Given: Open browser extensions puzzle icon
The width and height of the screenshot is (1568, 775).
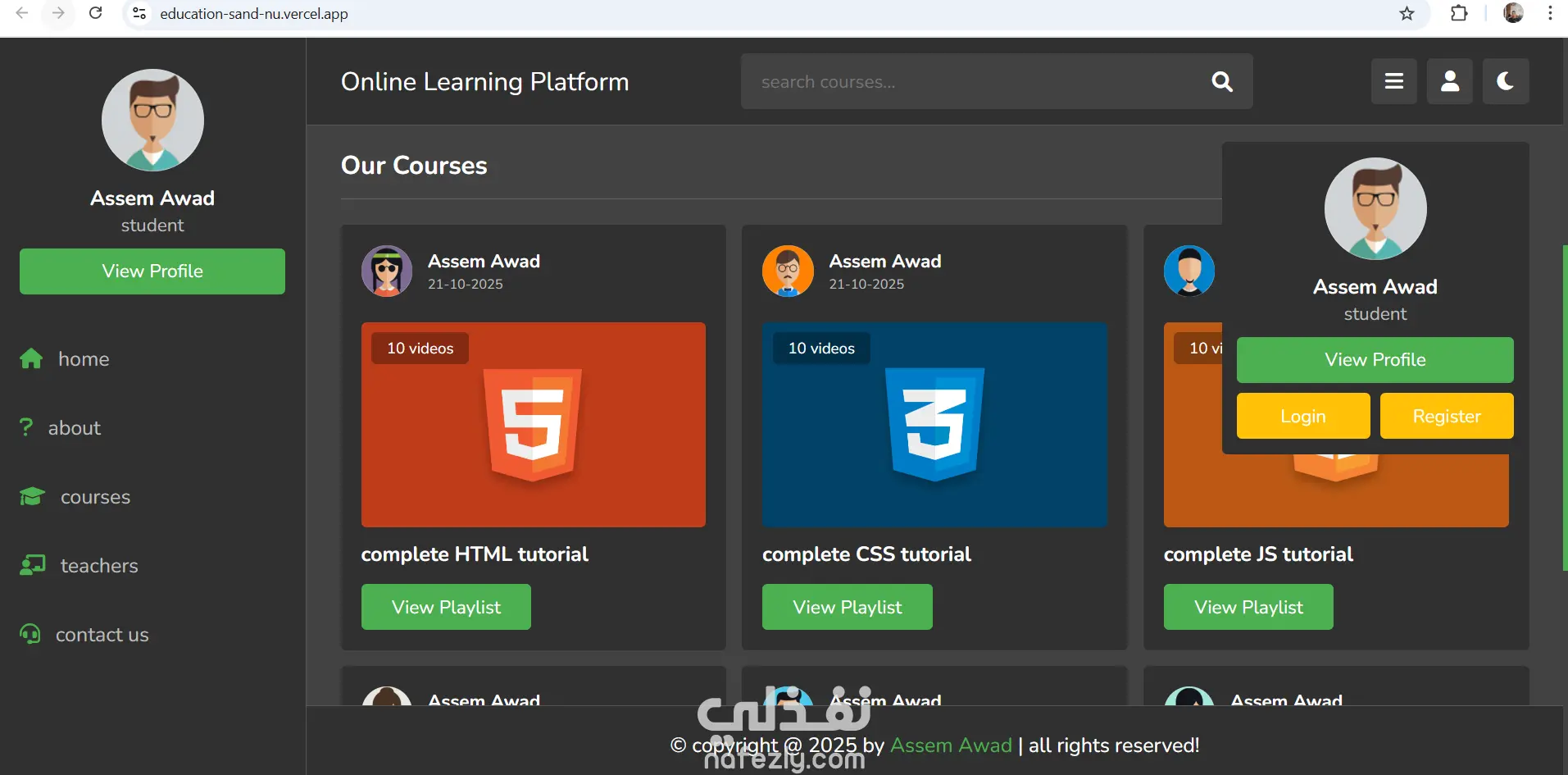Looking at the screenshot, I should pyautogui.click(x=1459, y=13).
